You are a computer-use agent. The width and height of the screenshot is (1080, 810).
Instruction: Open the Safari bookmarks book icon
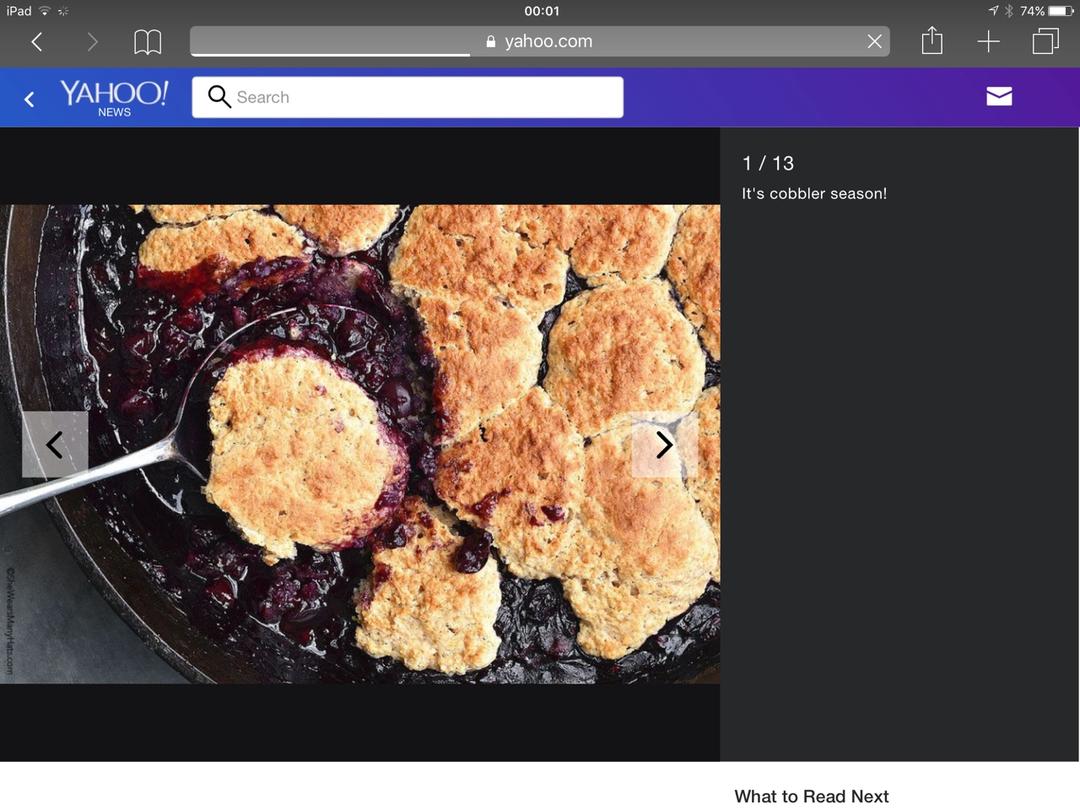pyautogui.click(x=148, y=41)
